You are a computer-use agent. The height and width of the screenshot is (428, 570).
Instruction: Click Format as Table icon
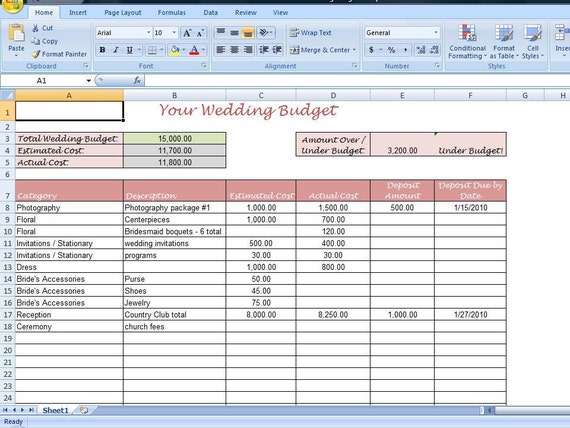tap(504, 42)
